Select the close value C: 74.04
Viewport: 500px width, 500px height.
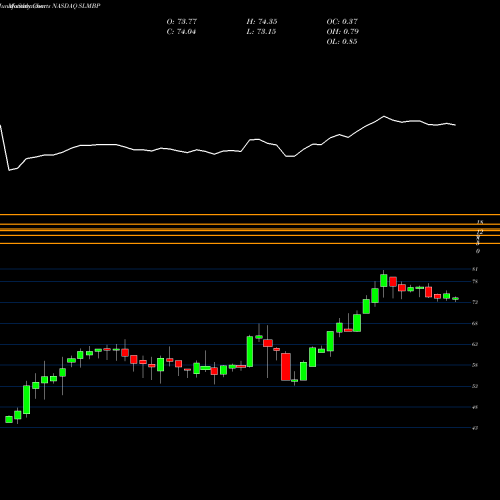tap(181, 32)
